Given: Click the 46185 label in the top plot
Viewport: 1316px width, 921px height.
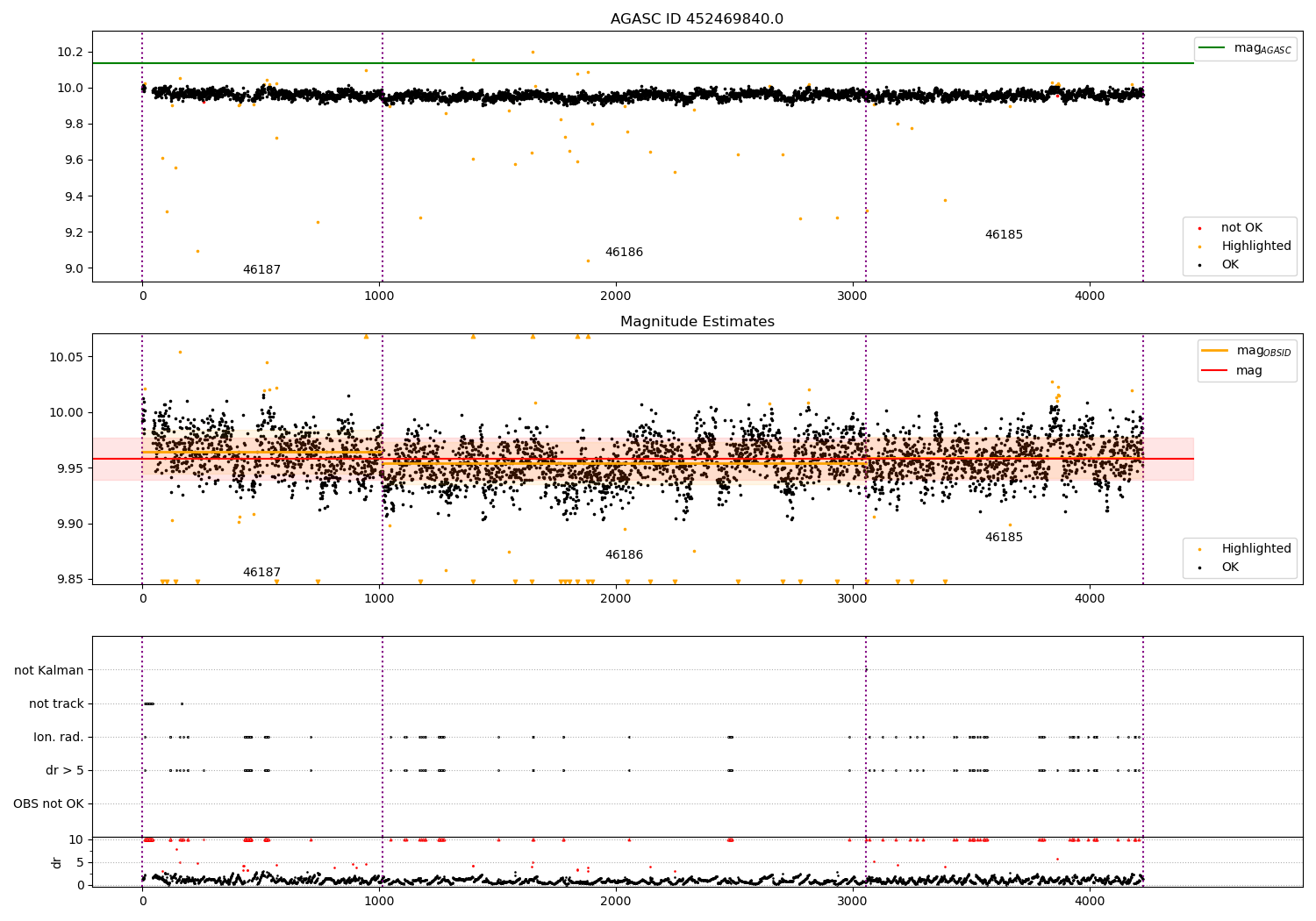Looking at the screenshot, I should tap(1004, 235).
